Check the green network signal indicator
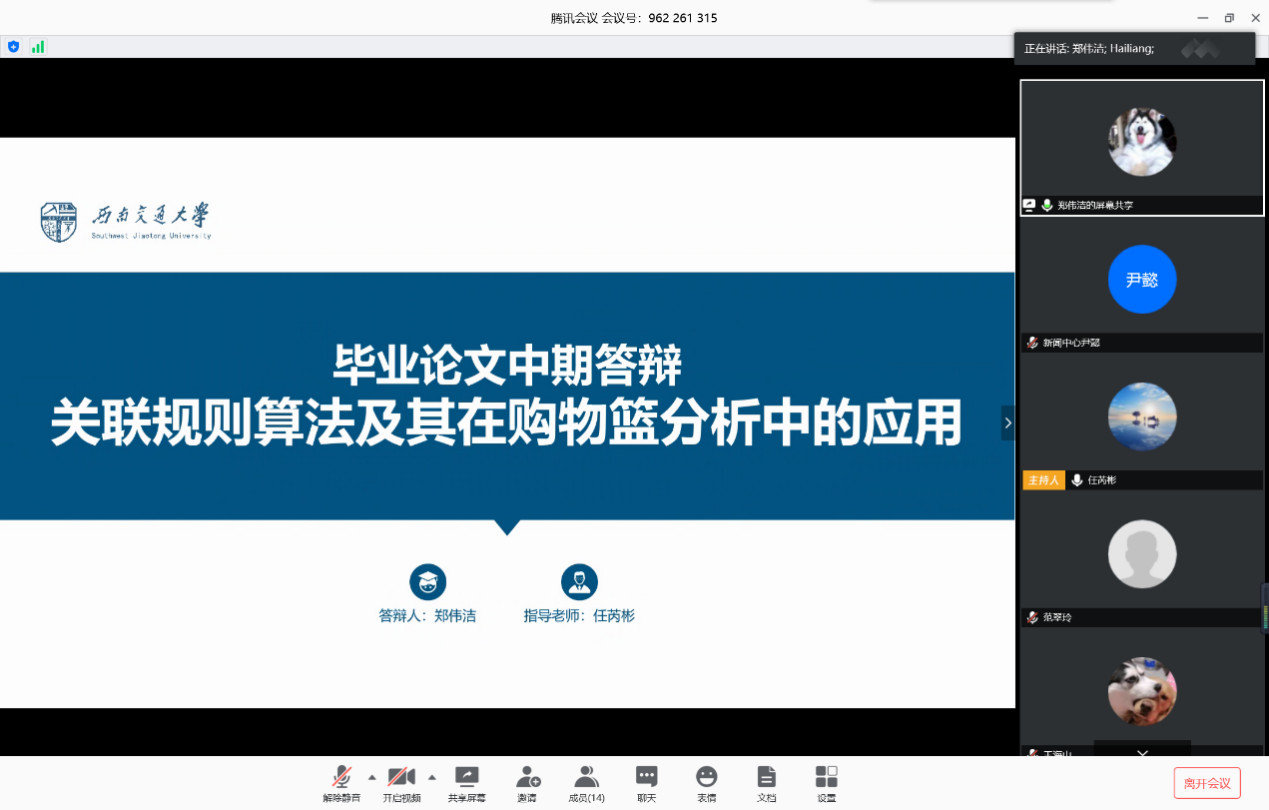The width and height of the screenshot is (1269, 810). pyautogui.click(x=38, y=47)
